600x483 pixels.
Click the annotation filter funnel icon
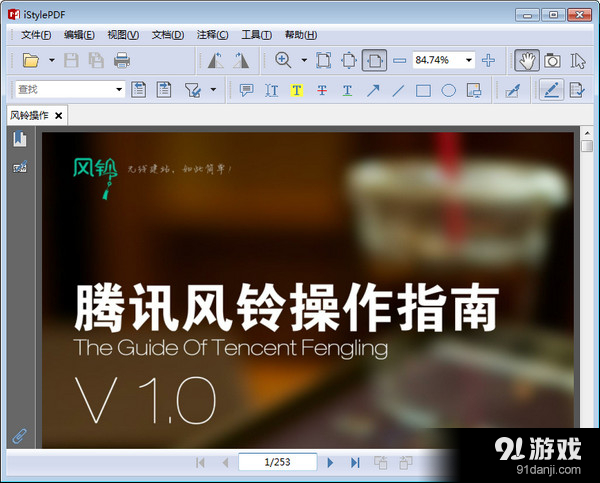point(192,90)
